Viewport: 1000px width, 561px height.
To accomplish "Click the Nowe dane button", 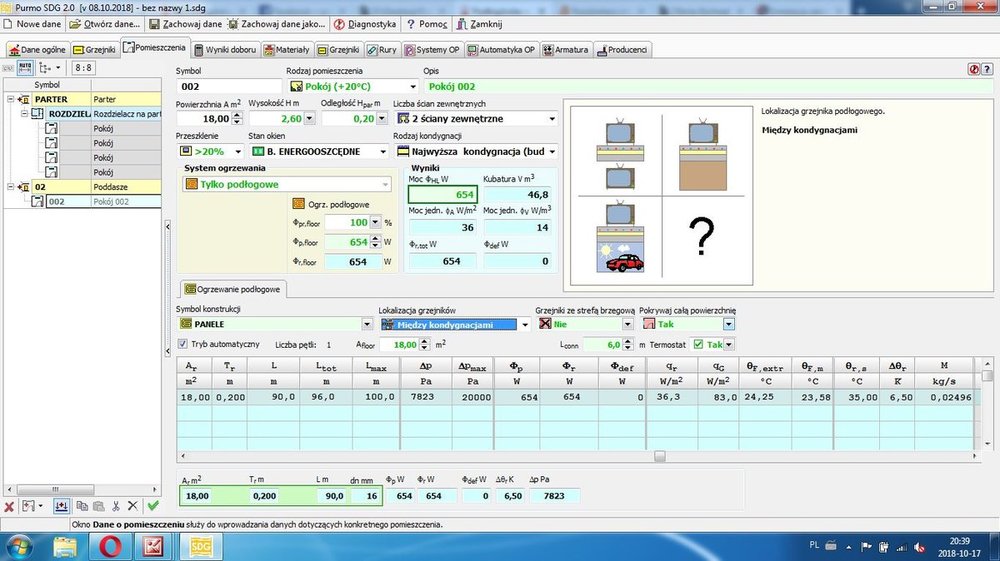I will (x=35, y=24).
